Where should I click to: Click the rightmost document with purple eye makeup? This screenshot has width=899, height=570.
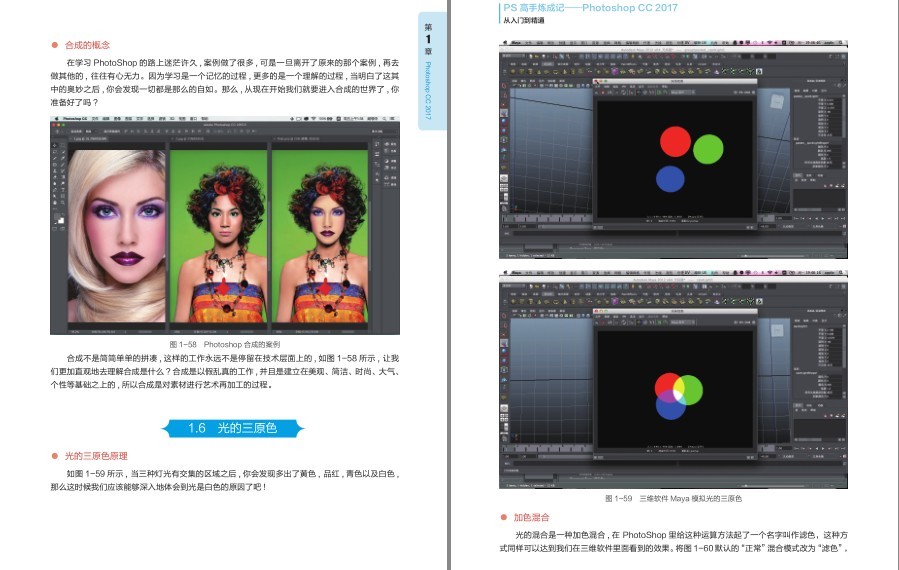pos(320,236)
